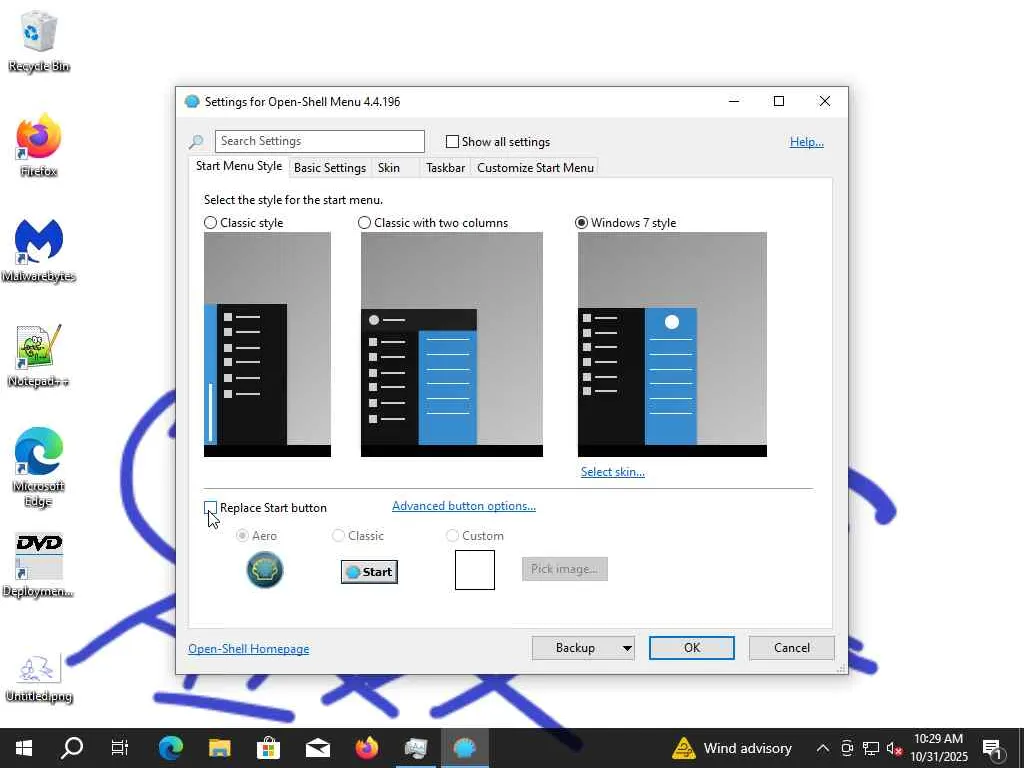This screenshot has width=1024, height=768.
Task: Open Microsoft Store from the taskbar
Action: tap(268, 748)
